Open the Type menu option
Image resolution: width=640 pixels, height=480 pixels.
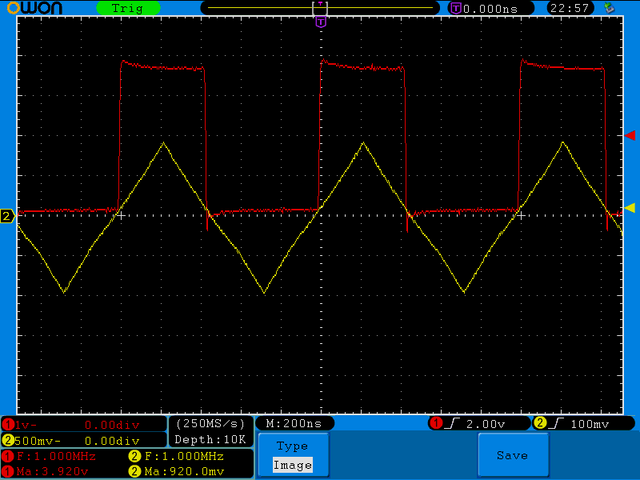(293, 446)
